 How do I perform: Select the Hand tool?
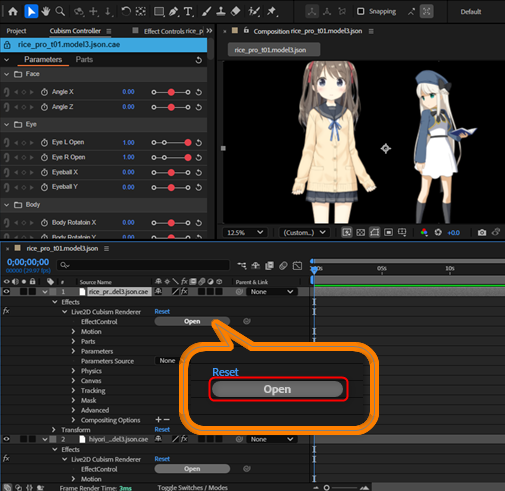(46, 12)
